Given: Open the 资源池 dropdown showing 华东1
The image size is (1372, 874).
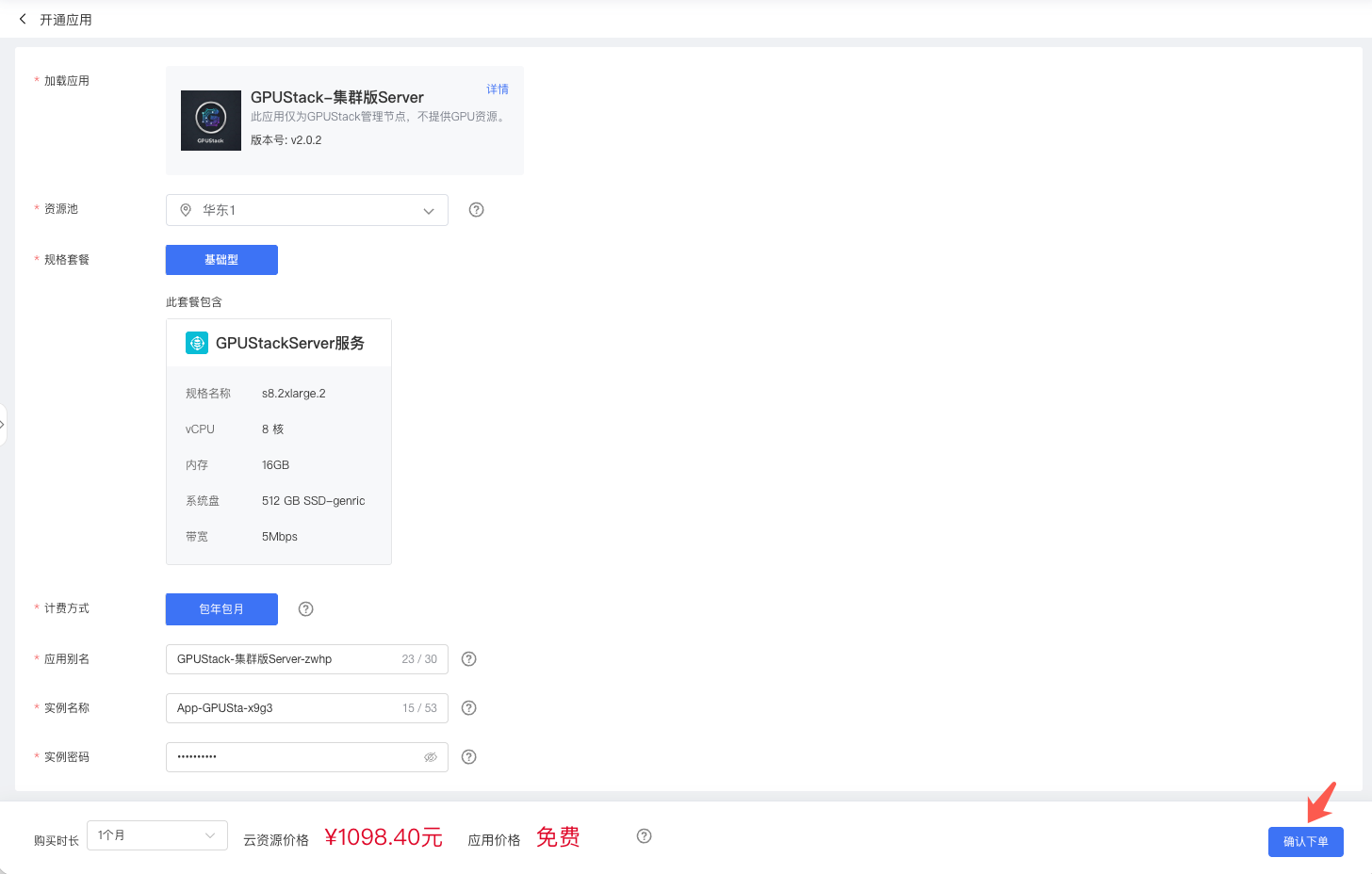Looking at the screenshot, I should tap(307, 210).
